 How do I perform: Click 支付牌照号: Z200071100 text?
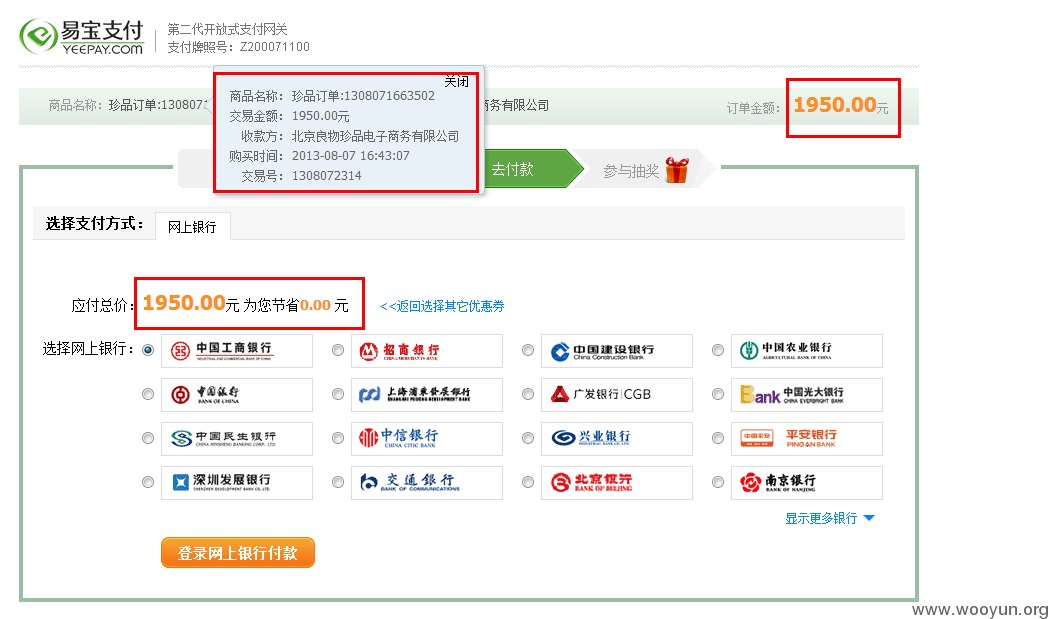pos(238,47)
